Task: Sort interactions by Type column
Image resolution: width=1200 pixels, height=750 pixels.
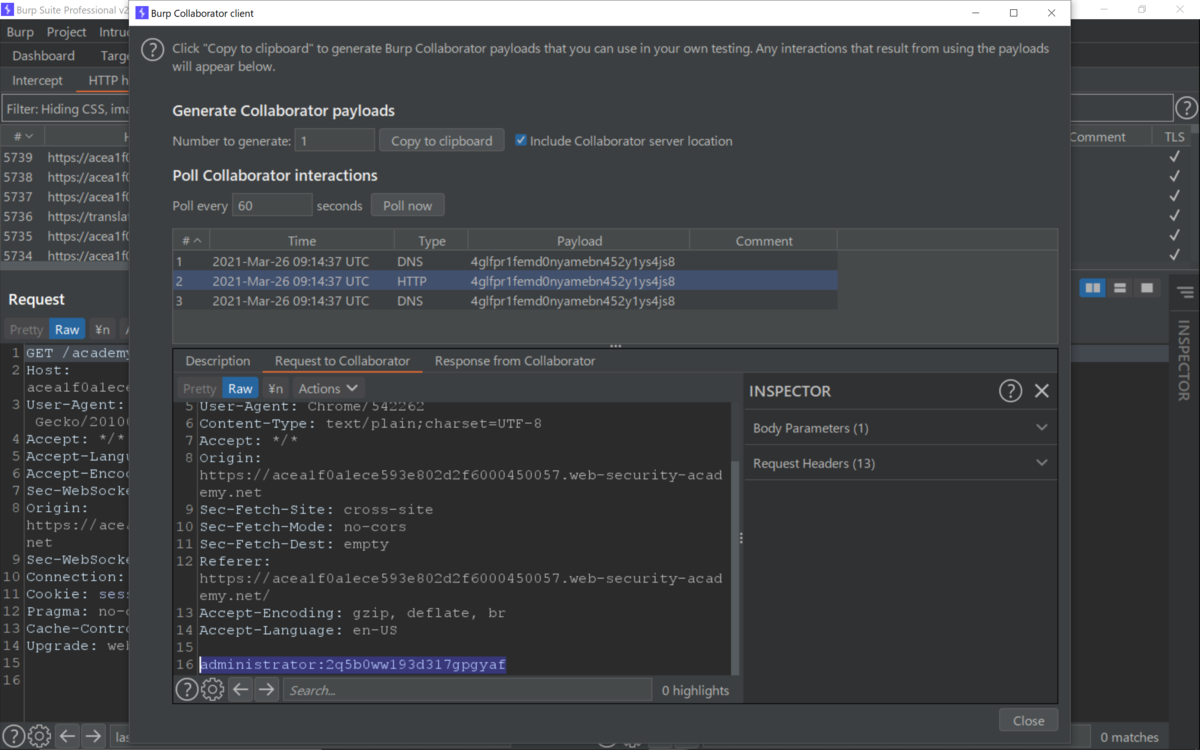Action: [x=431, y=241]
